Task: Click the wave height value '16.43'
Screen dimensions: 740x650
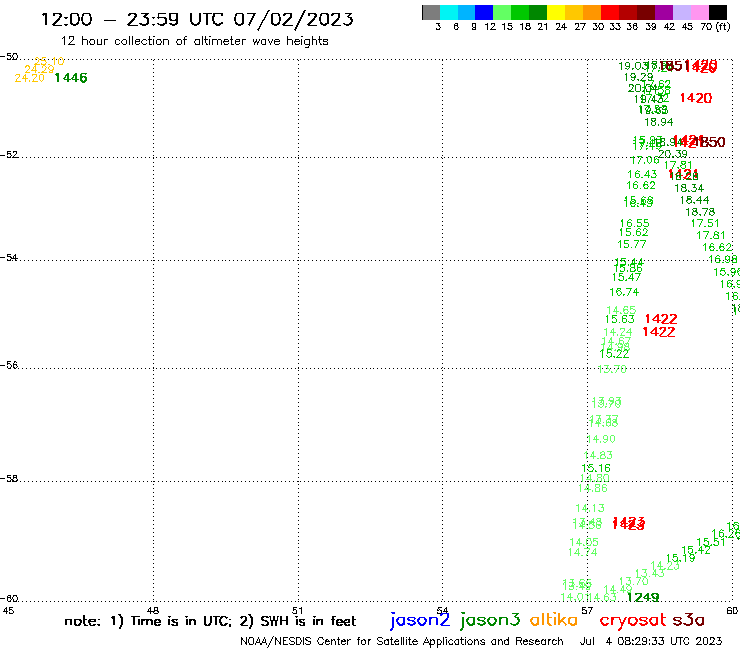Action: (x=642, y=175)
